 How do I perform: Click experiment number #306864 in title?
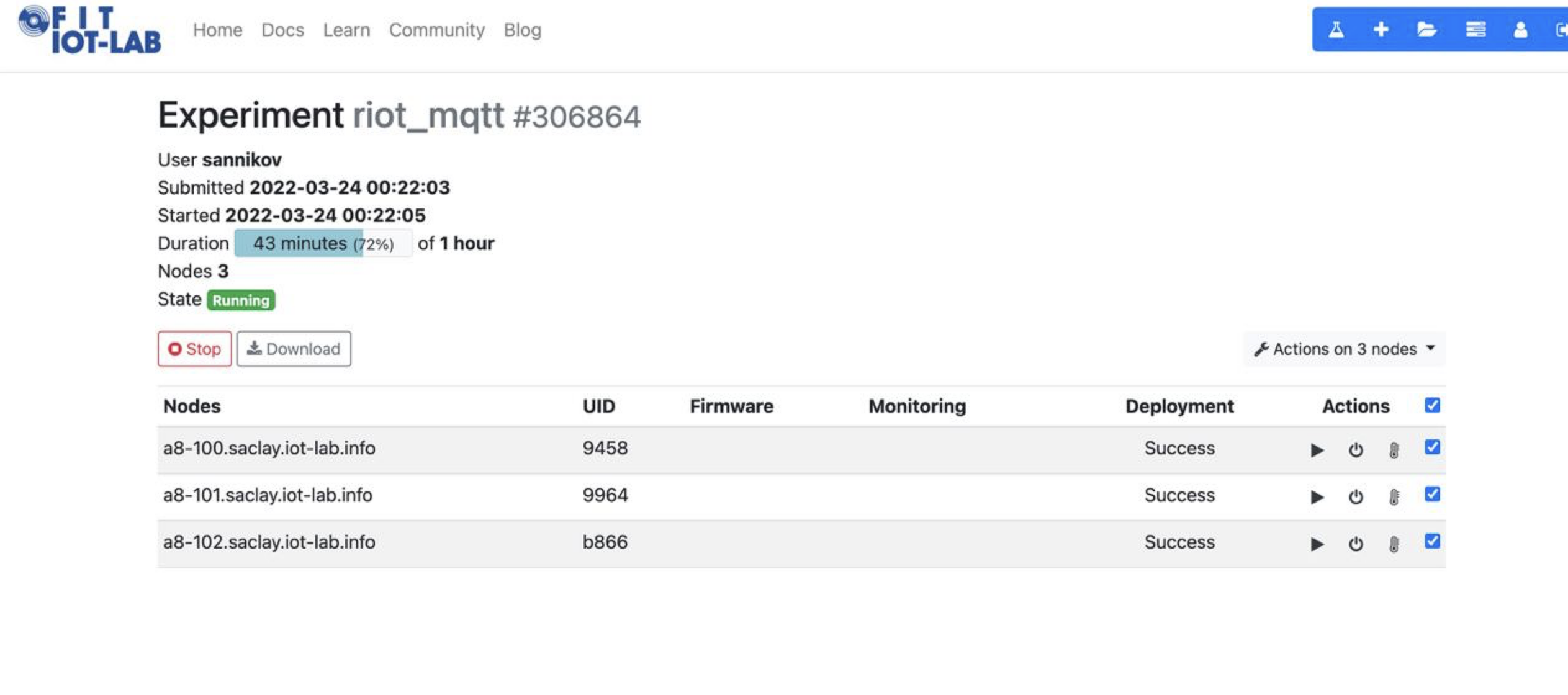click(577, 117)
